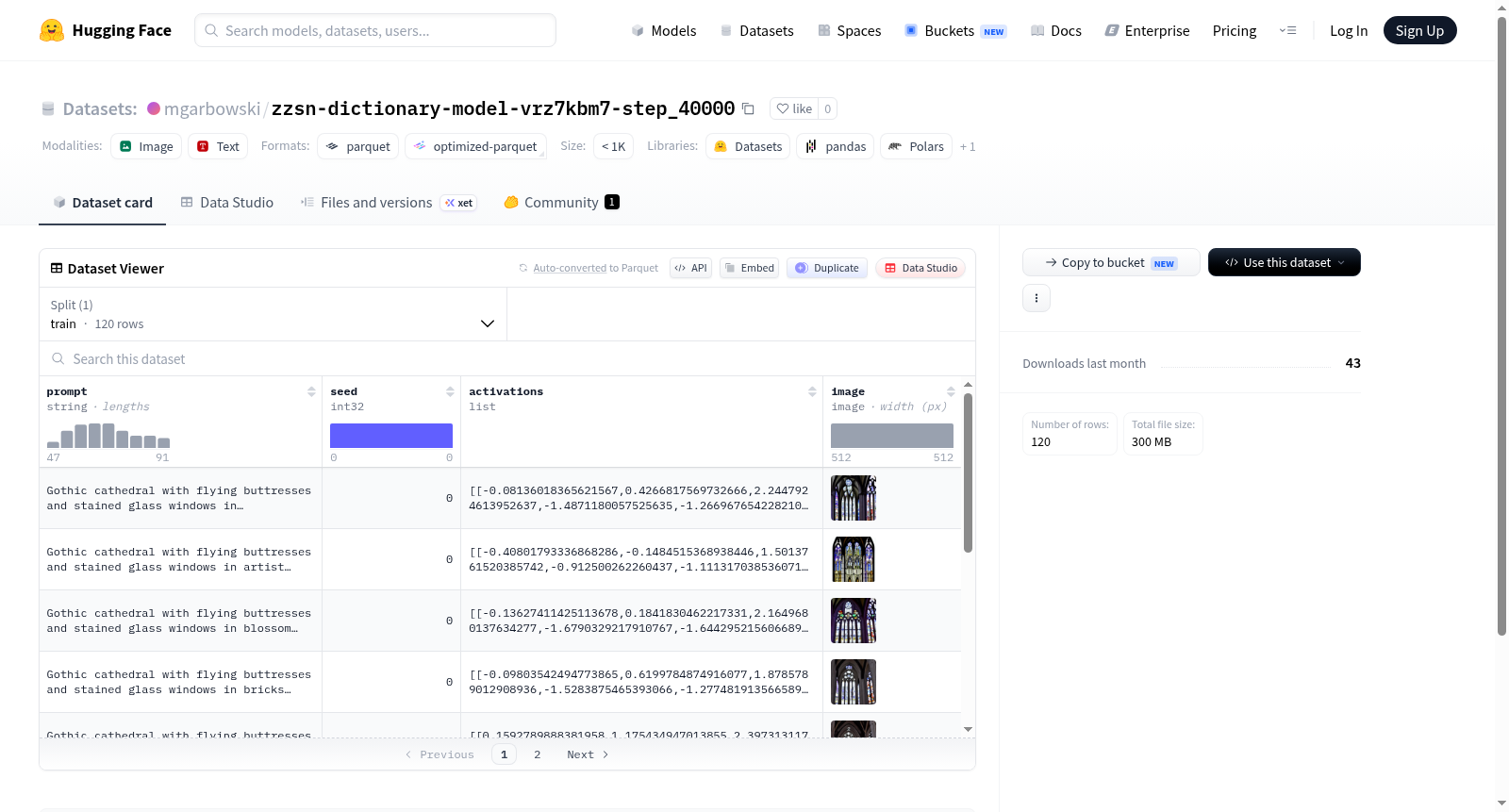Click the Polars library tag
Image resolution: width=1509 pixels, height=812 pixels.
click(916, 146)
